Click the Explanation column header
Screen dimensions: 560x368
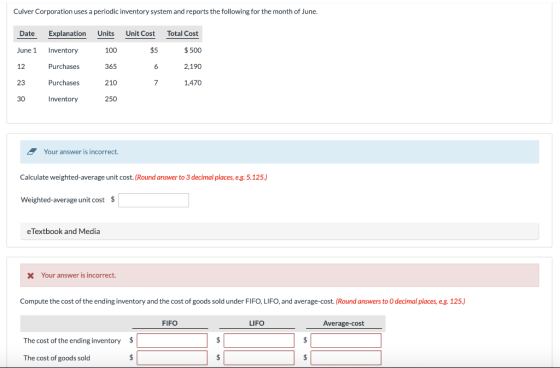pos(67,34)
